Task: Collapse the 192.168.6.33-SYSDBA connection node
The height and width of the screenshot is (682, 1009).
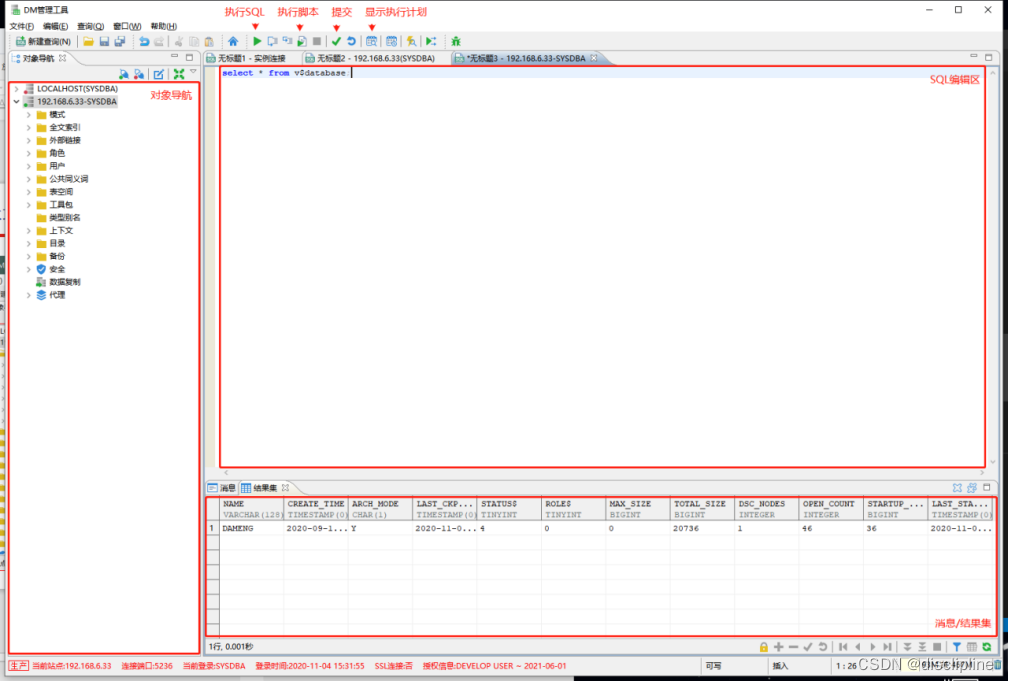Action: (17, 102)
